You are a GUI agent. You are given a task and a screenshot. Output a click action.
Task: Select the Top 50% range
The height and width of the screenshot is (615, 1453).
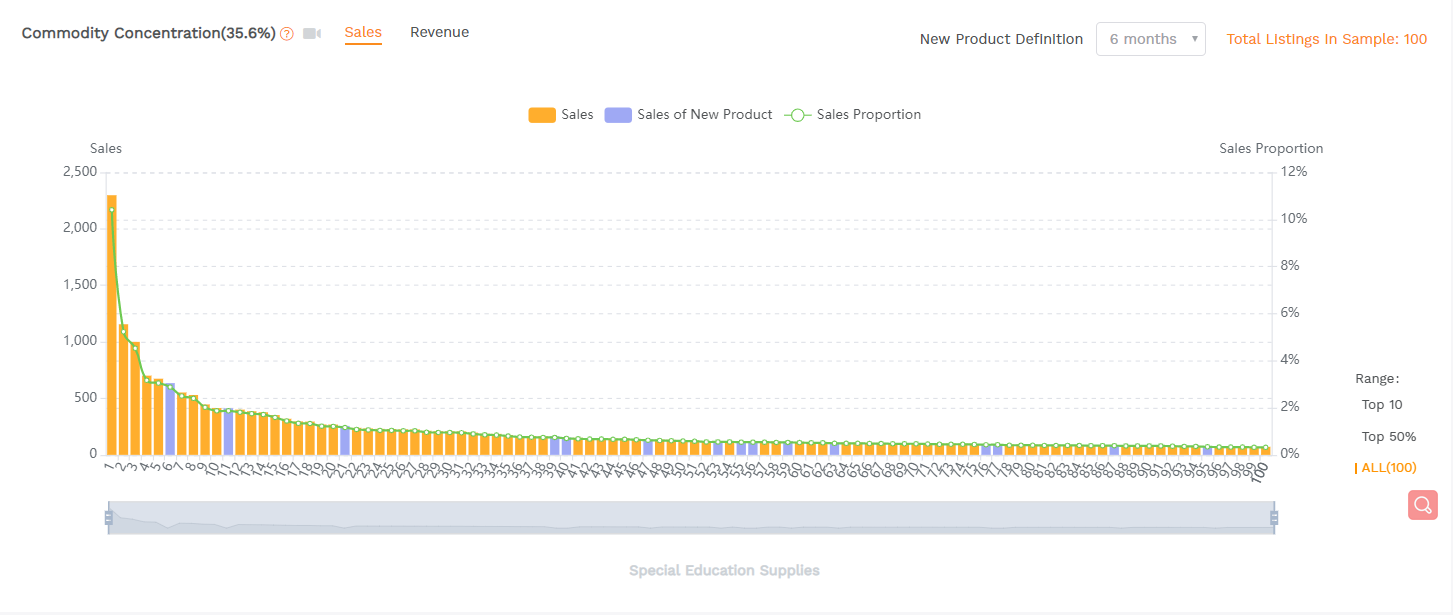pyautogui.click(x=1388, y=437)
